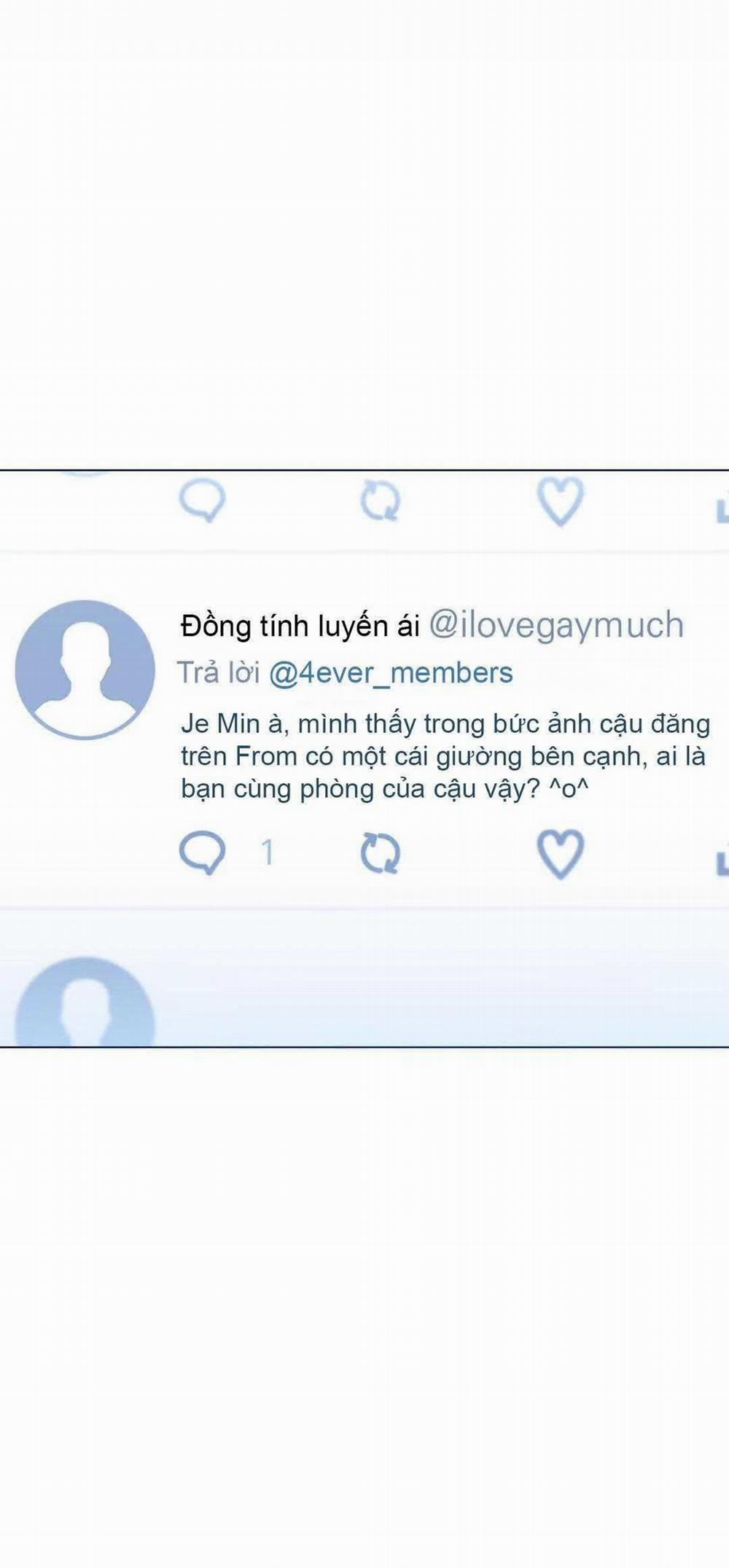
Task: Open the @4ever_members mention link
Action: pyautogui.click(x=391, y=673)
